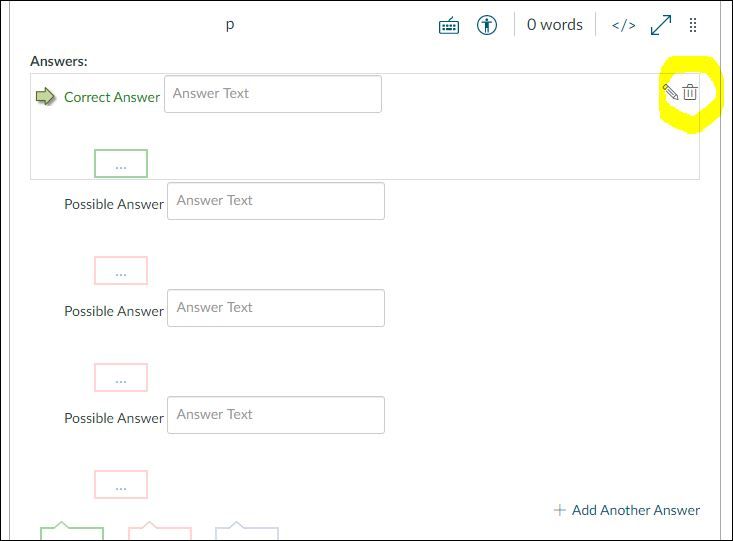Click the Correct Answer text field
The height and width of the screenshot is (541, 733).
pos(272,94)
